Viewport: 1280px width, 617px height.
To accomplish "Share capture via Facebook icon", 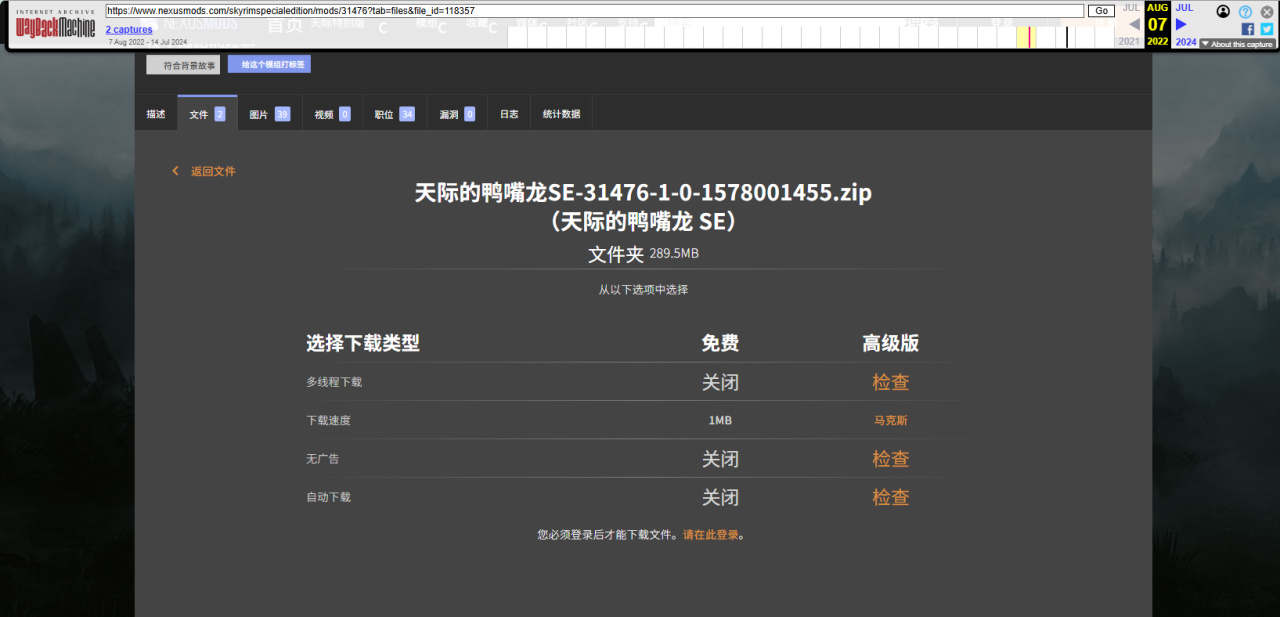I will click(1247, 29).
